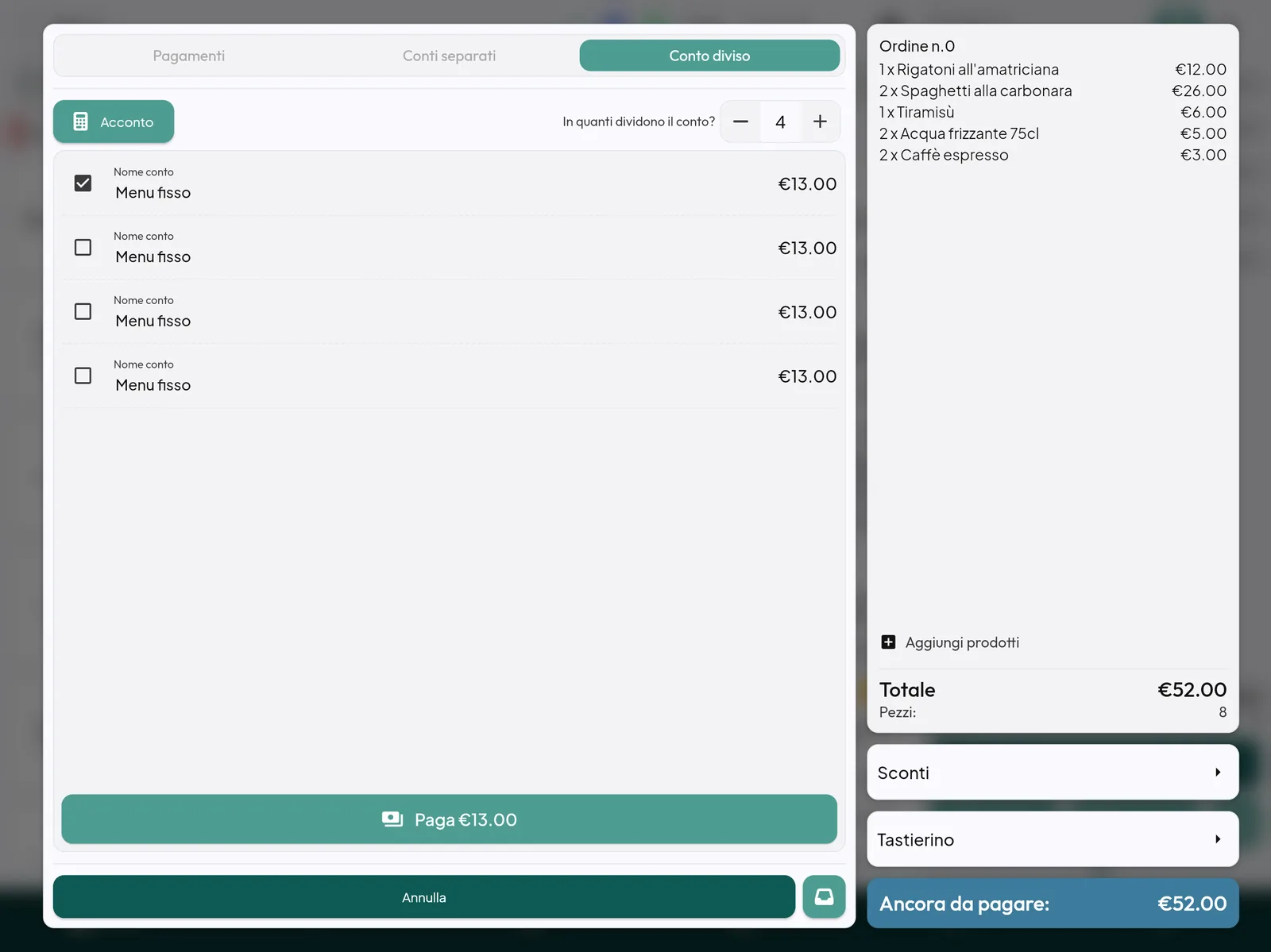The width and height of the screenshot is (1271, 952).
Task: Switch to the Pagamenti tab
Action: [189, 56]
